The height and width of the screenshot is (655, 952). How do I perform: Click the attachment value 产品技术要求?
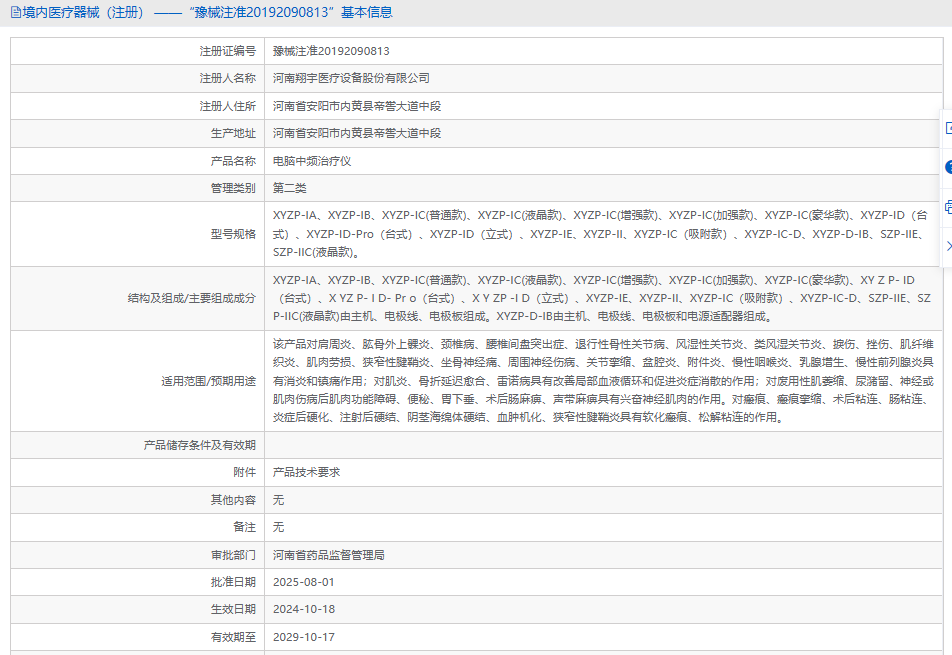point(306,472)
